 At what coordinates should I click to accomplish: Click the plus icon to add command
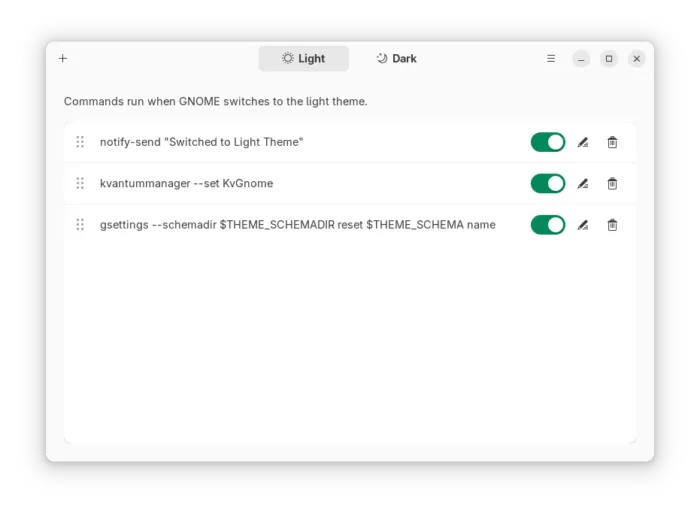click(63, 59)
